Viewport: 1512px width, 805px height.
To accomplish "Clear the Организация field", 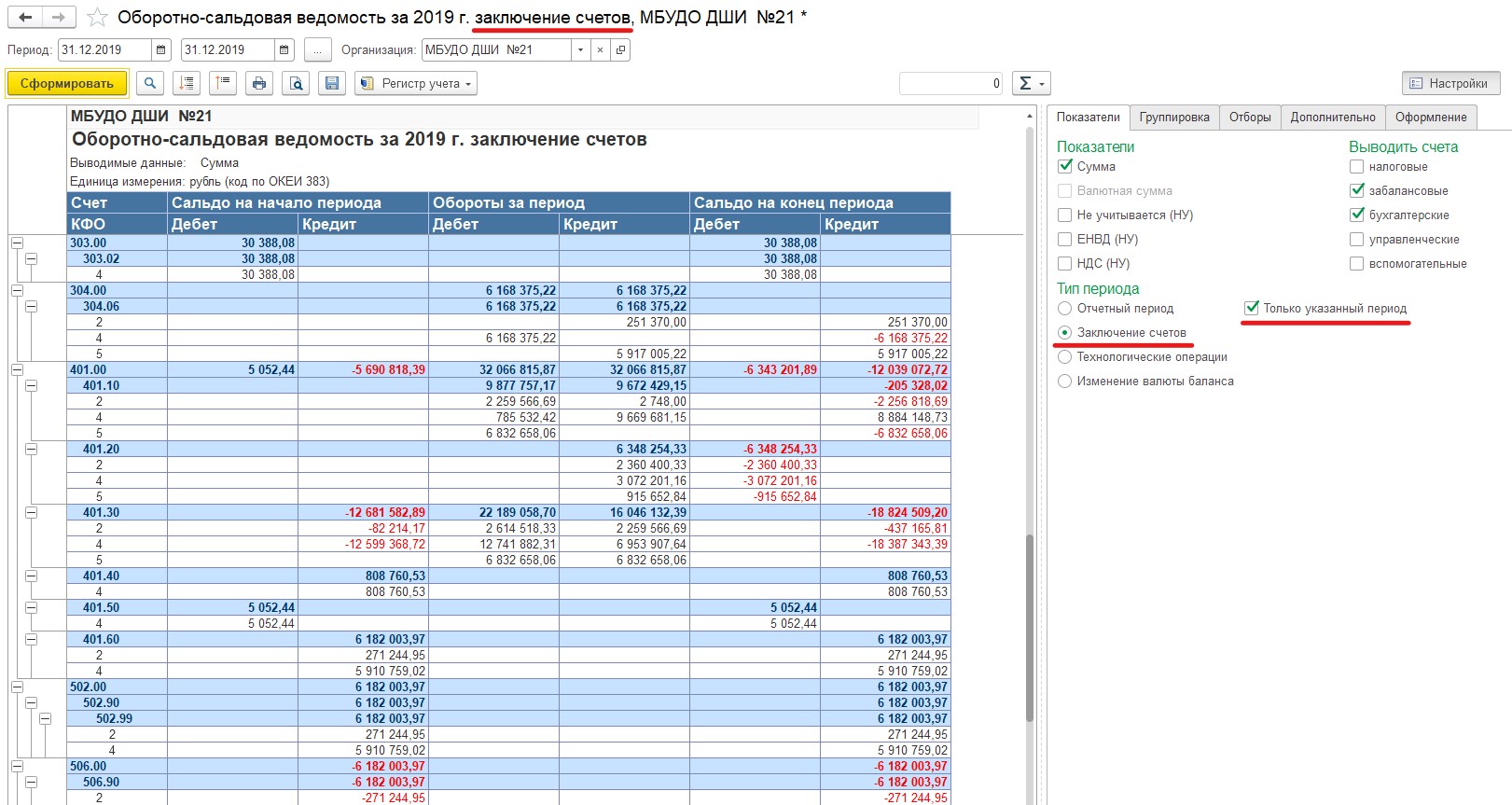I will pos(601,50).
